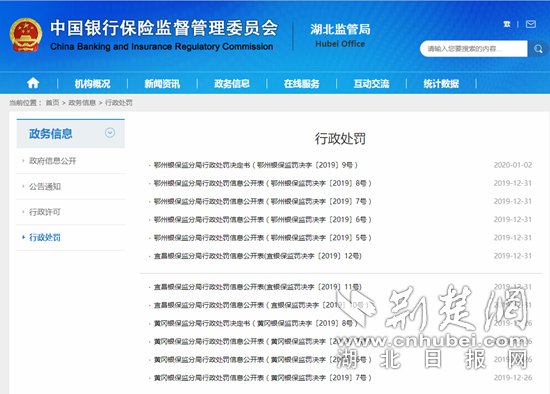Open the mail envelope icon
550x394 pixels.
[531, 24]
